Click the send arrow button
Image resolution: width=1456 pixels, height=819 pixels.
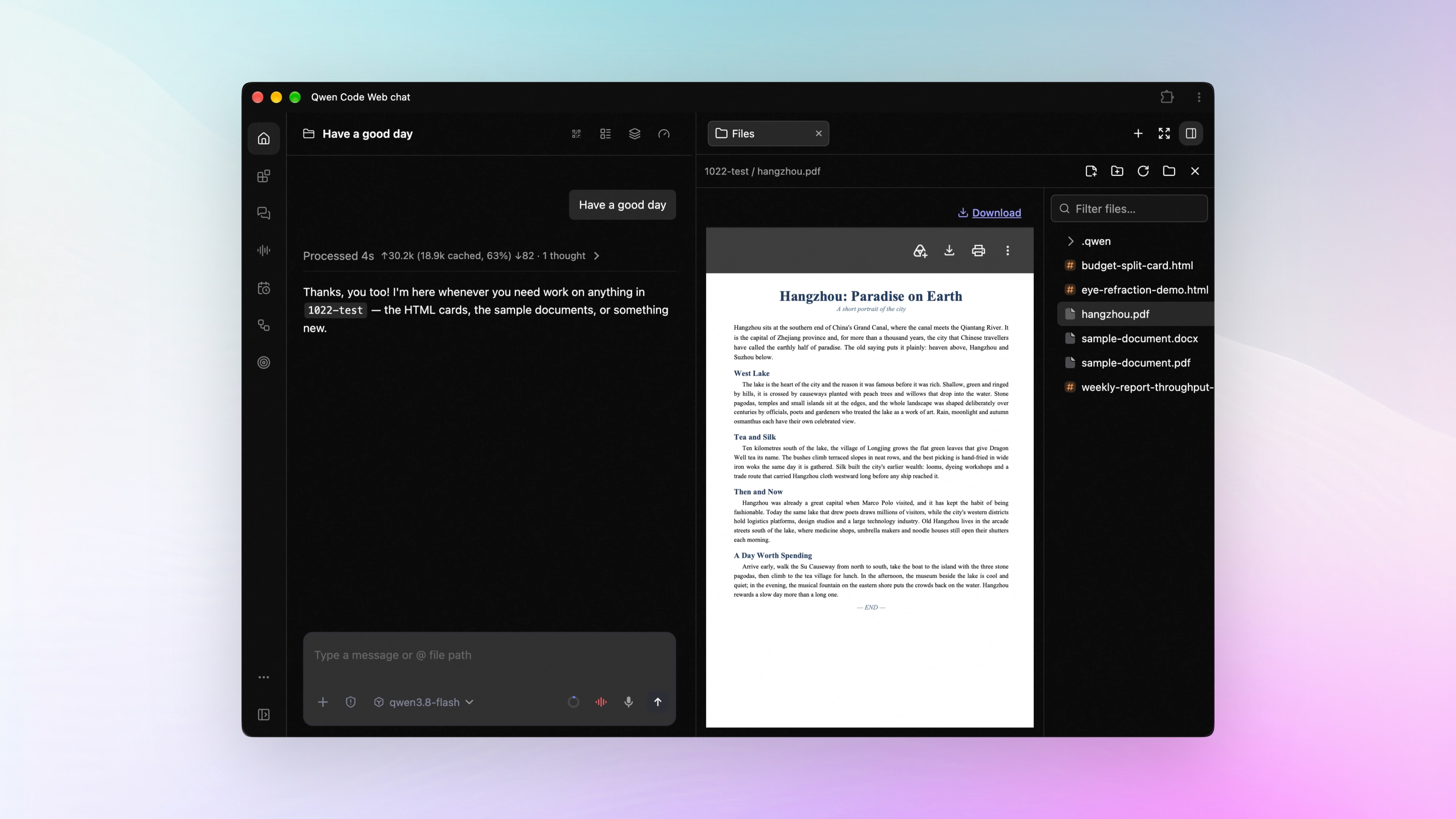657,702
